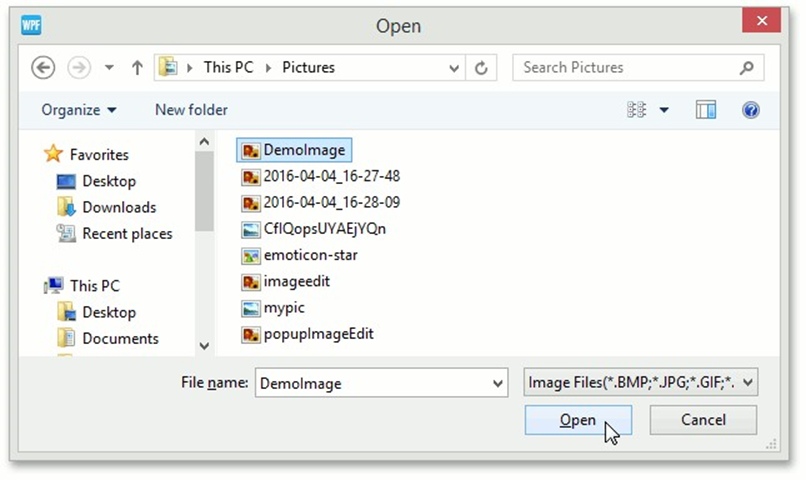
Task: Expand the address bar history dropdown
Action: (x=454, y=68)
